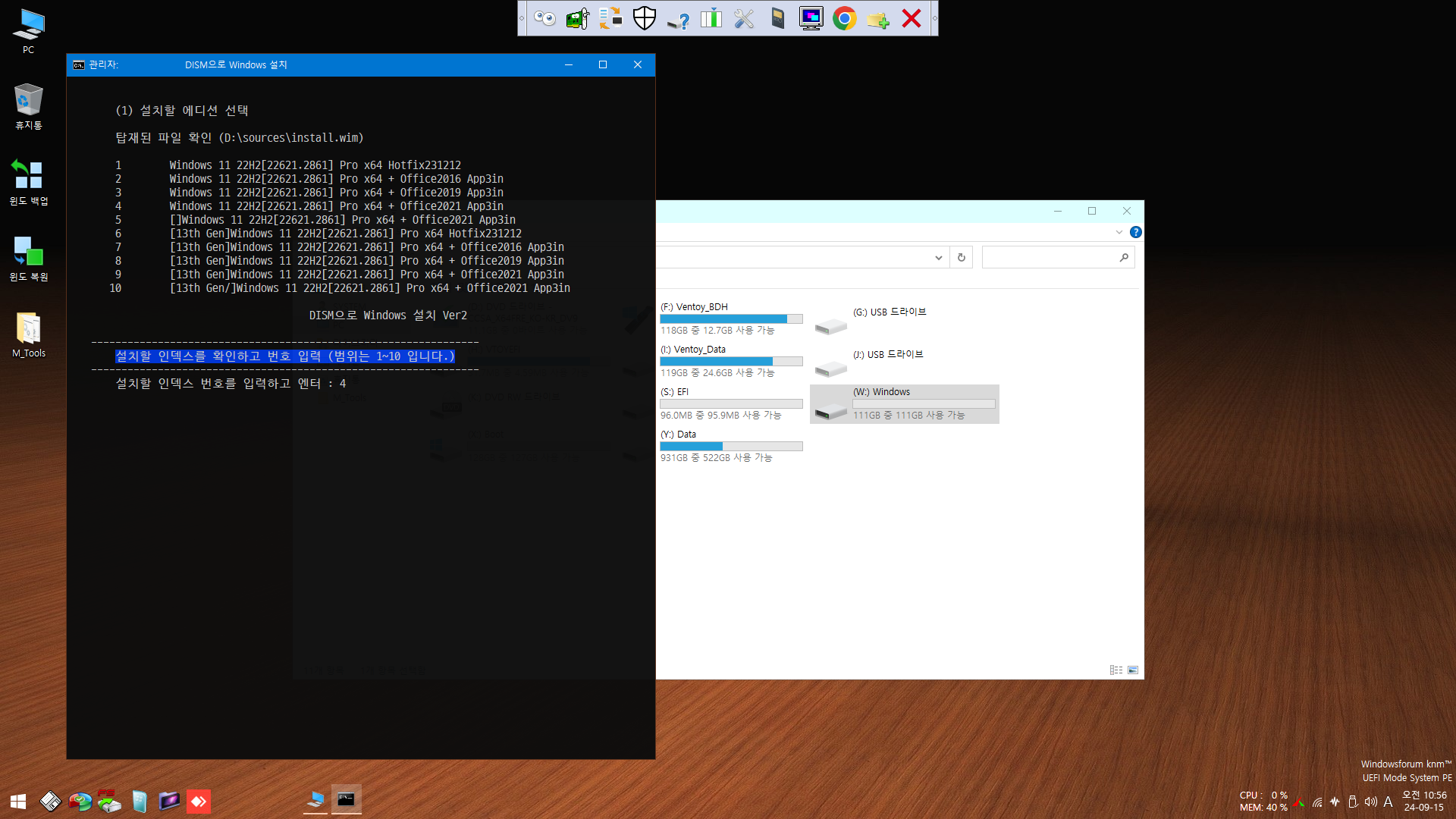Switch to the explorer computer taskbar button
Image resolution: width=1456 pixels, height=819 pixels.
pyautogui.click(x=315, y=800)
